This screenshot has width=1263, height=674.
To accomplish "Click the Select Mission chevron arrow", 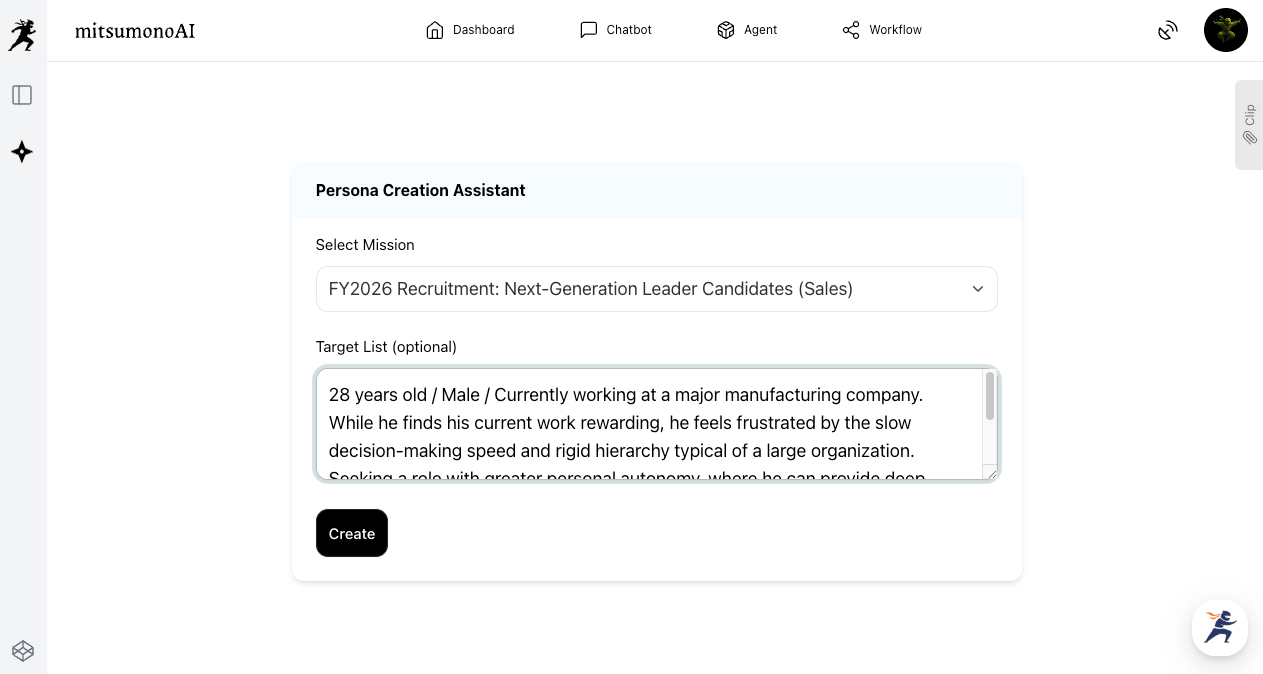I will click(x=977, y=289).
